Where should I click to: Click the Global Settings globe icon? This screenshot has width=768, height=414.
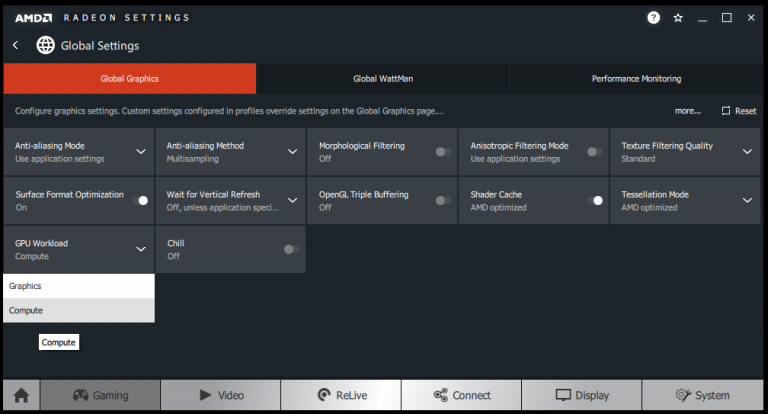point(46,45)
